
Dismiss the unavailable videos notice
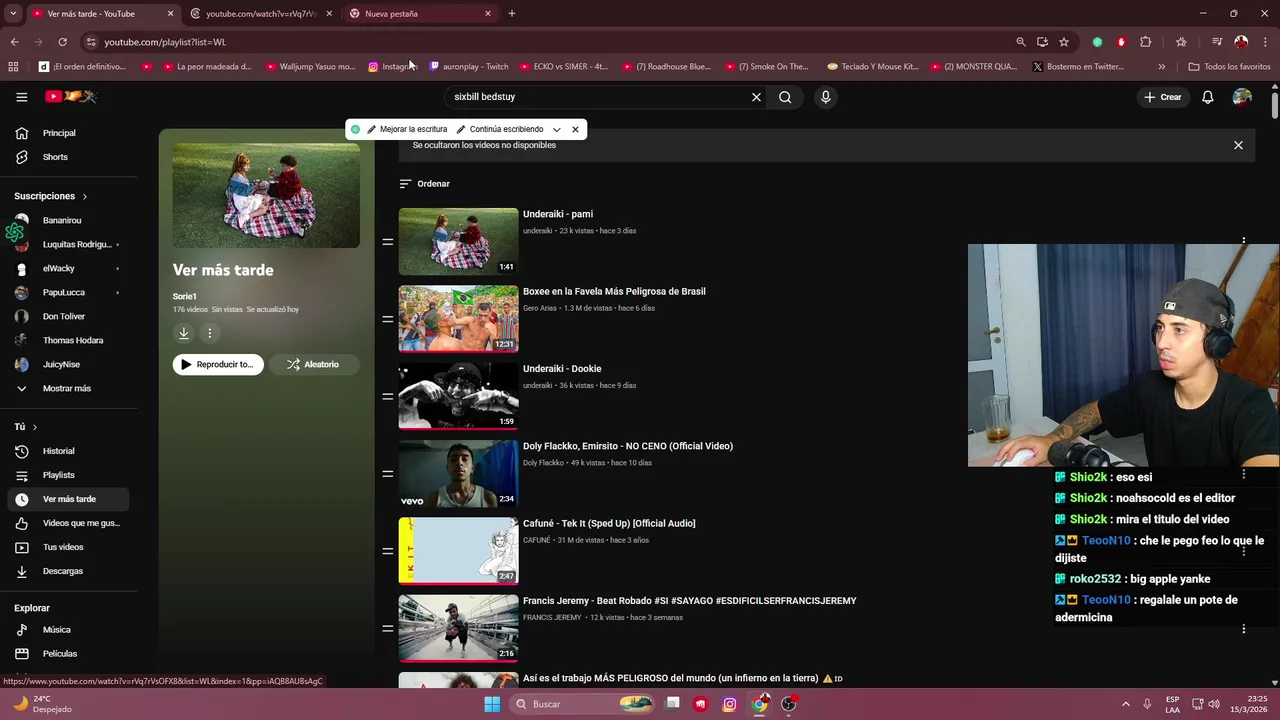coord(1238,145)
